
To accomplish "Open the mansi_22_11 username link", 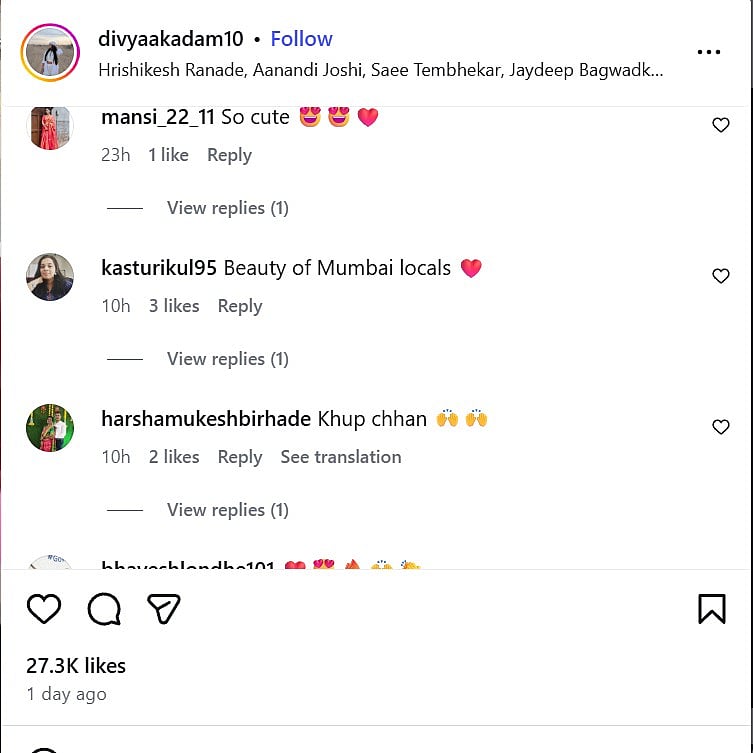I will click(158, 117).
